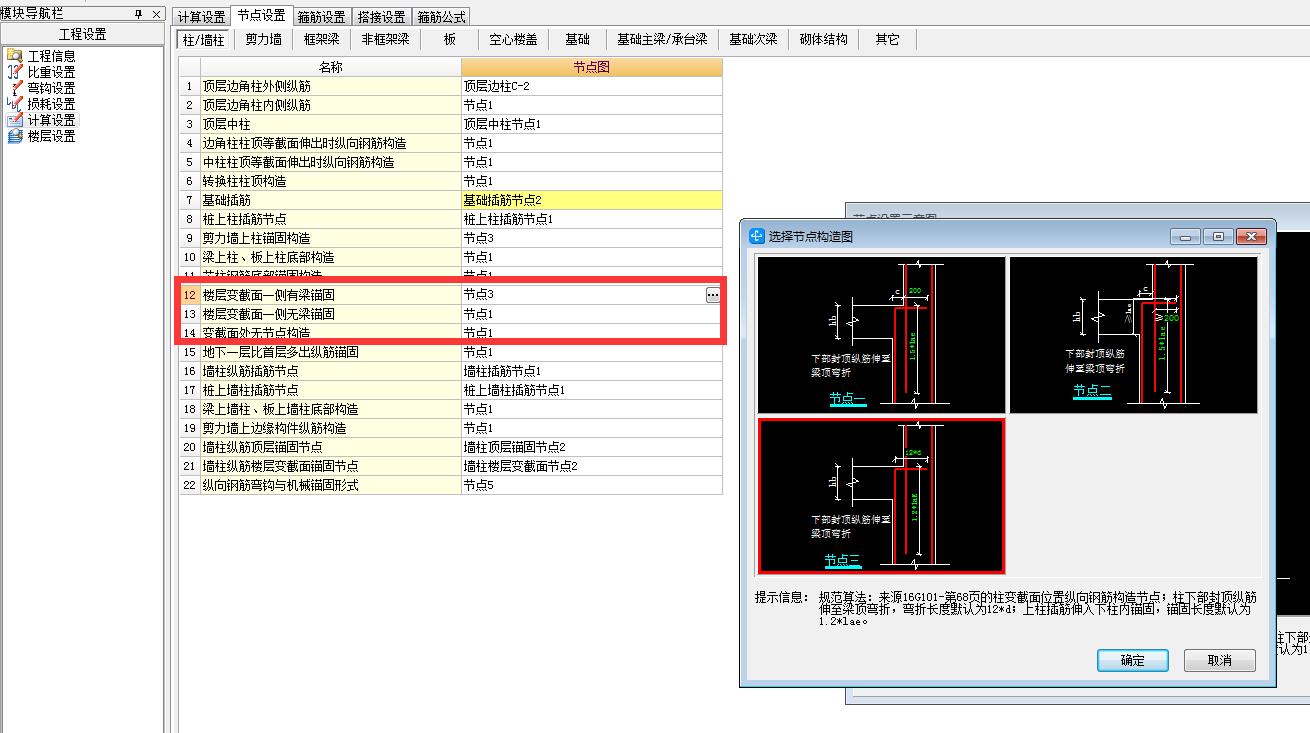Select the 基础次梁 tab
The height and width of the screenshot is (733, 1310).
pos(753,39)
